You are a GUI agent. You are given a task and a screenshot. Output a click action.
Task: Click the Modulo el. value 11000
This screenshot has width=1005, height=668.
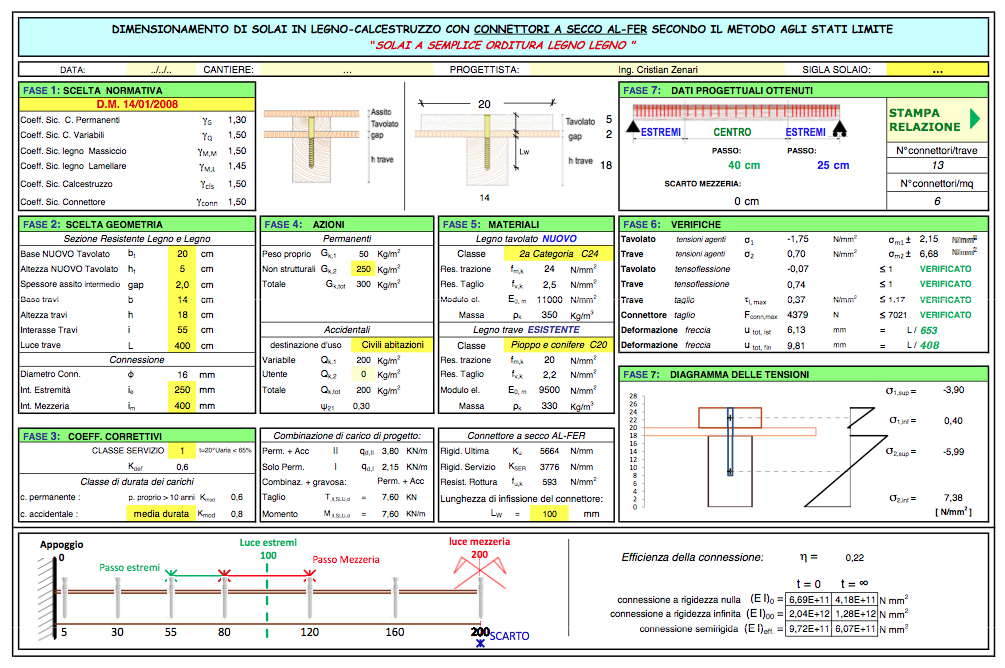[549, 299]
